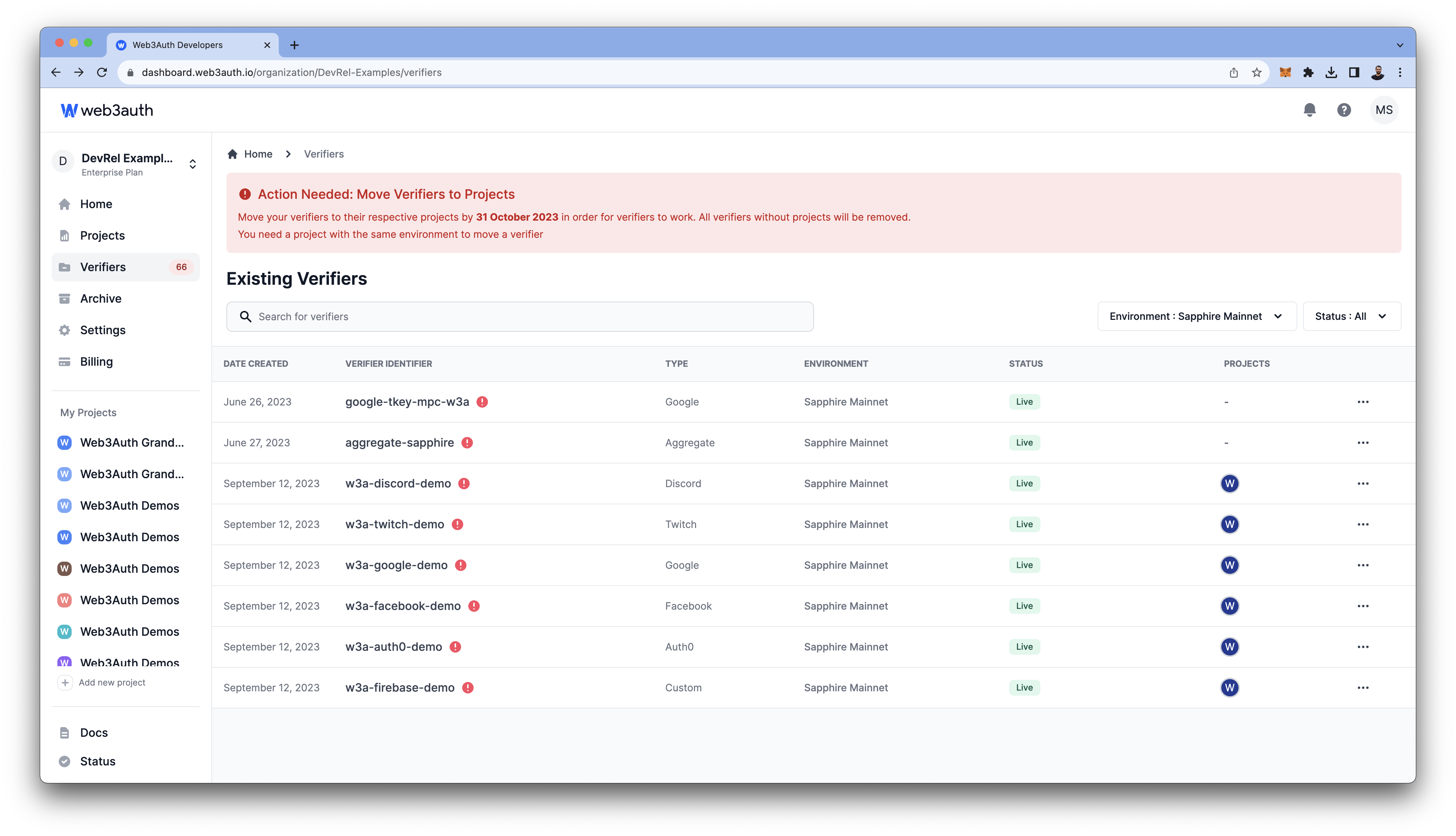Open Archive in the sidebar
1456x836 pixels.
(x=126, y=299)
